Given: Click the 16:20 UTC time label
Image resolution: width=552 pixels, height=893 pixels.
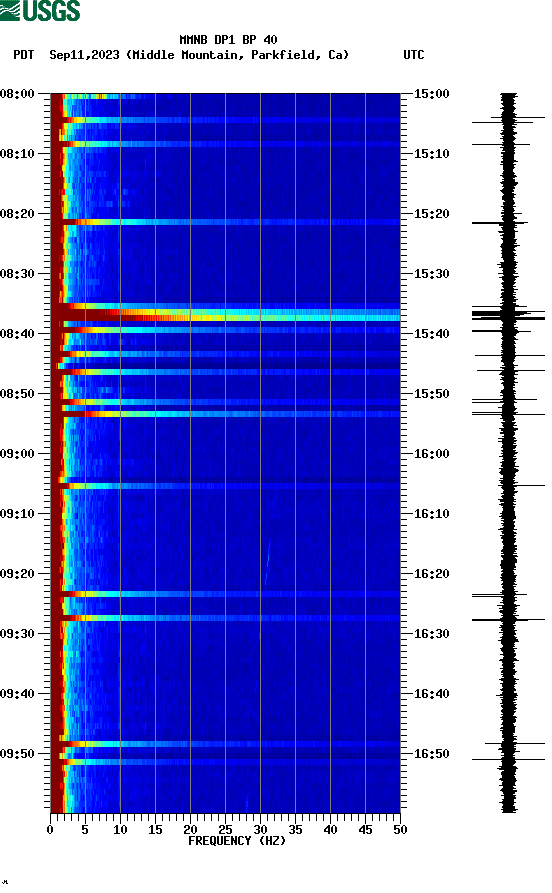Looking at the screenshot, I should pos(431,574).
